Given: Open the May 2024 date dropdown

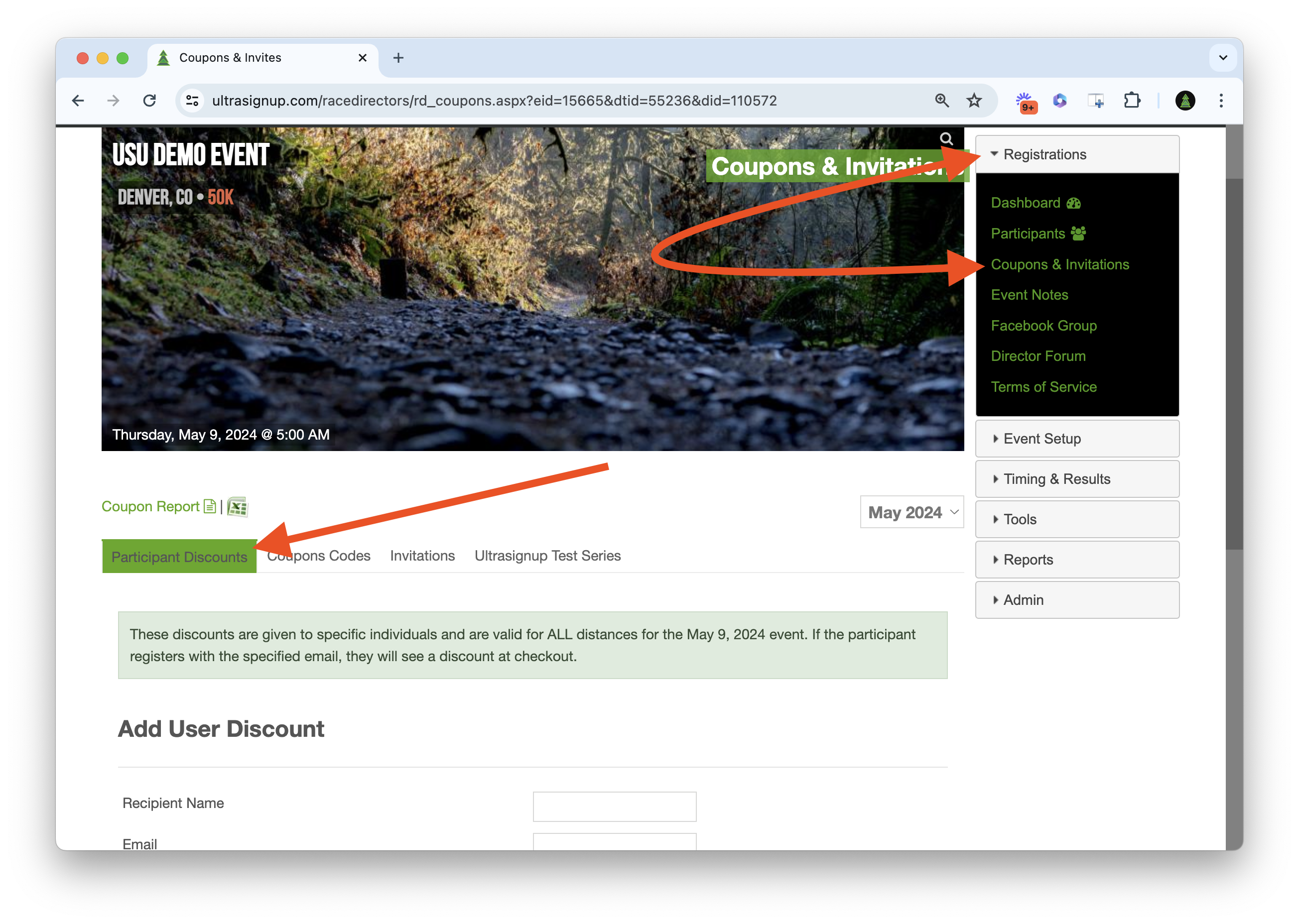Looking at the screenshot, I should coord(911,512).
